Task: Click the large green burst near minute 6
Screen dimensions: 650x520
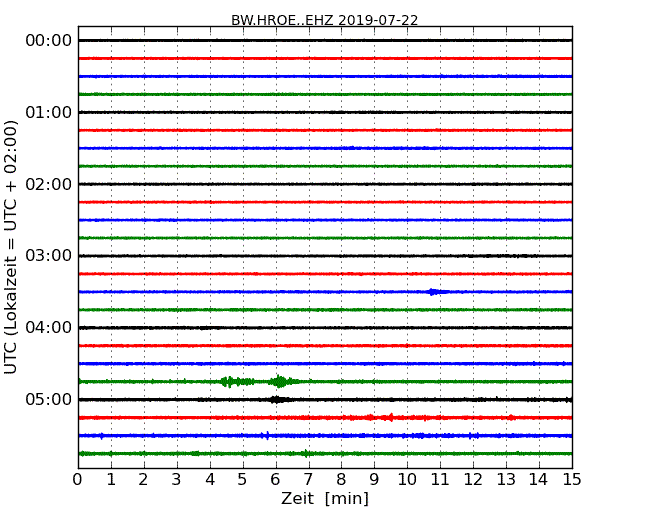Action: pyautogui.click(x=281, y=381)
